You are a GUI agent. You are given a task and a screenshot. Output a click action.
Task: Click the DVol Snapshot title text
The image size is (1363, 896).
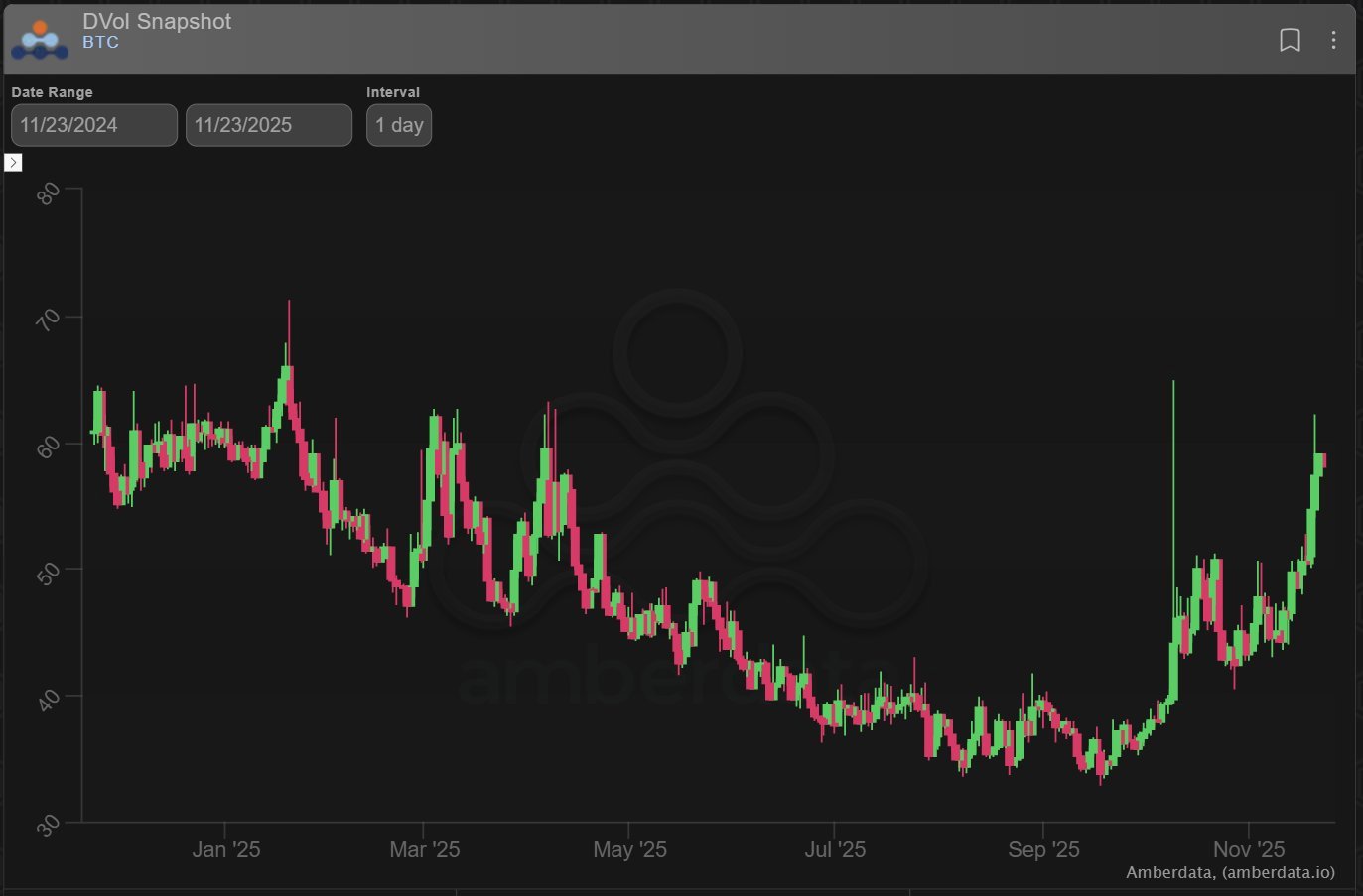coord(157,21)
